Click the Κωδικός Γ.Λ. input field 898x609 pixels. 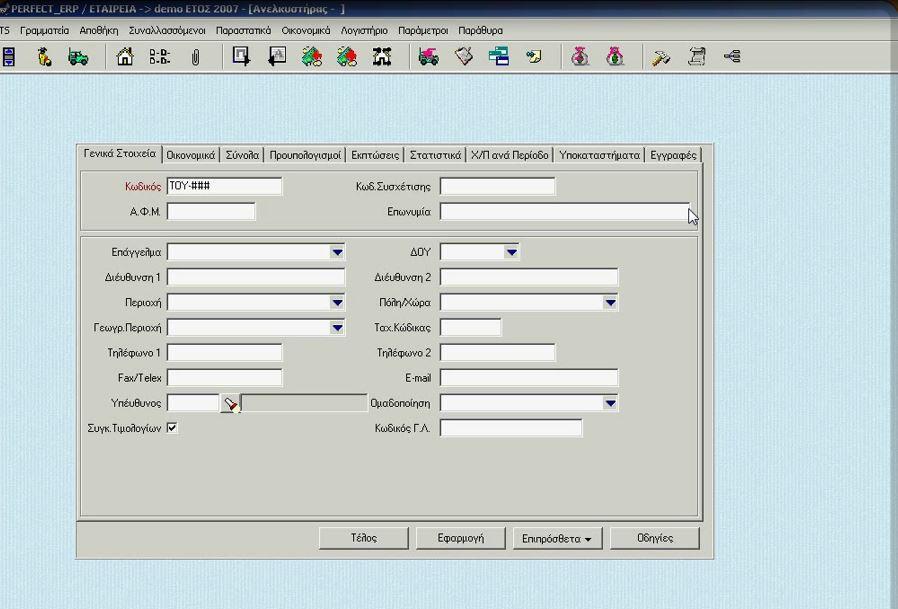[x=511, y=428]
